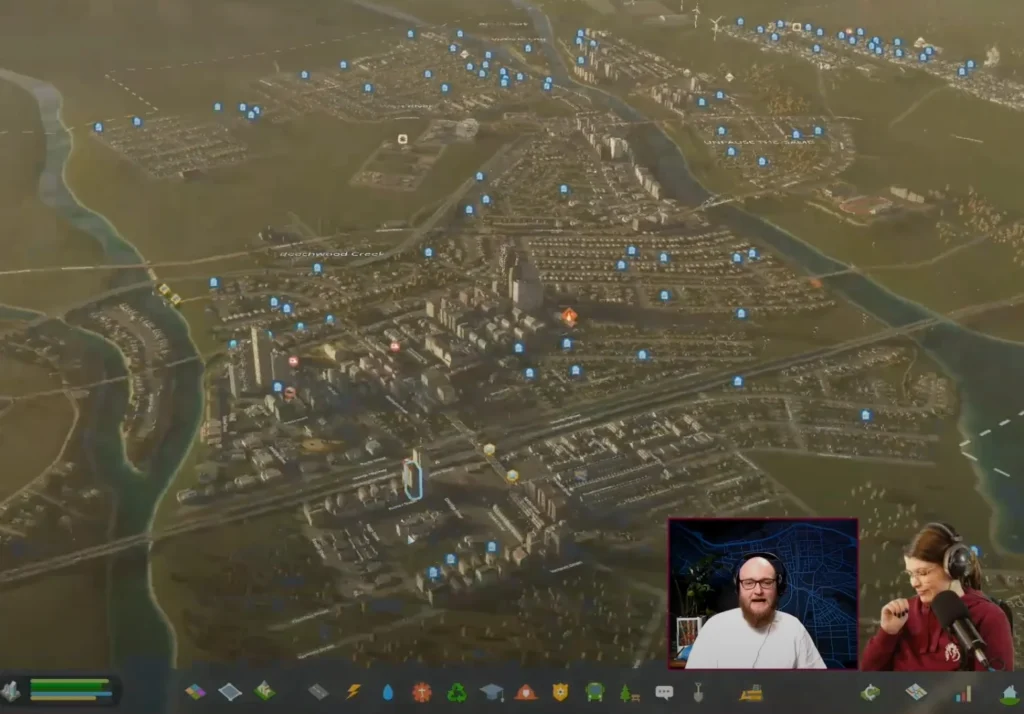The image size is (1024, 714).
Task: Open the Communications speech bubble menu
Action: coord(664,692)
